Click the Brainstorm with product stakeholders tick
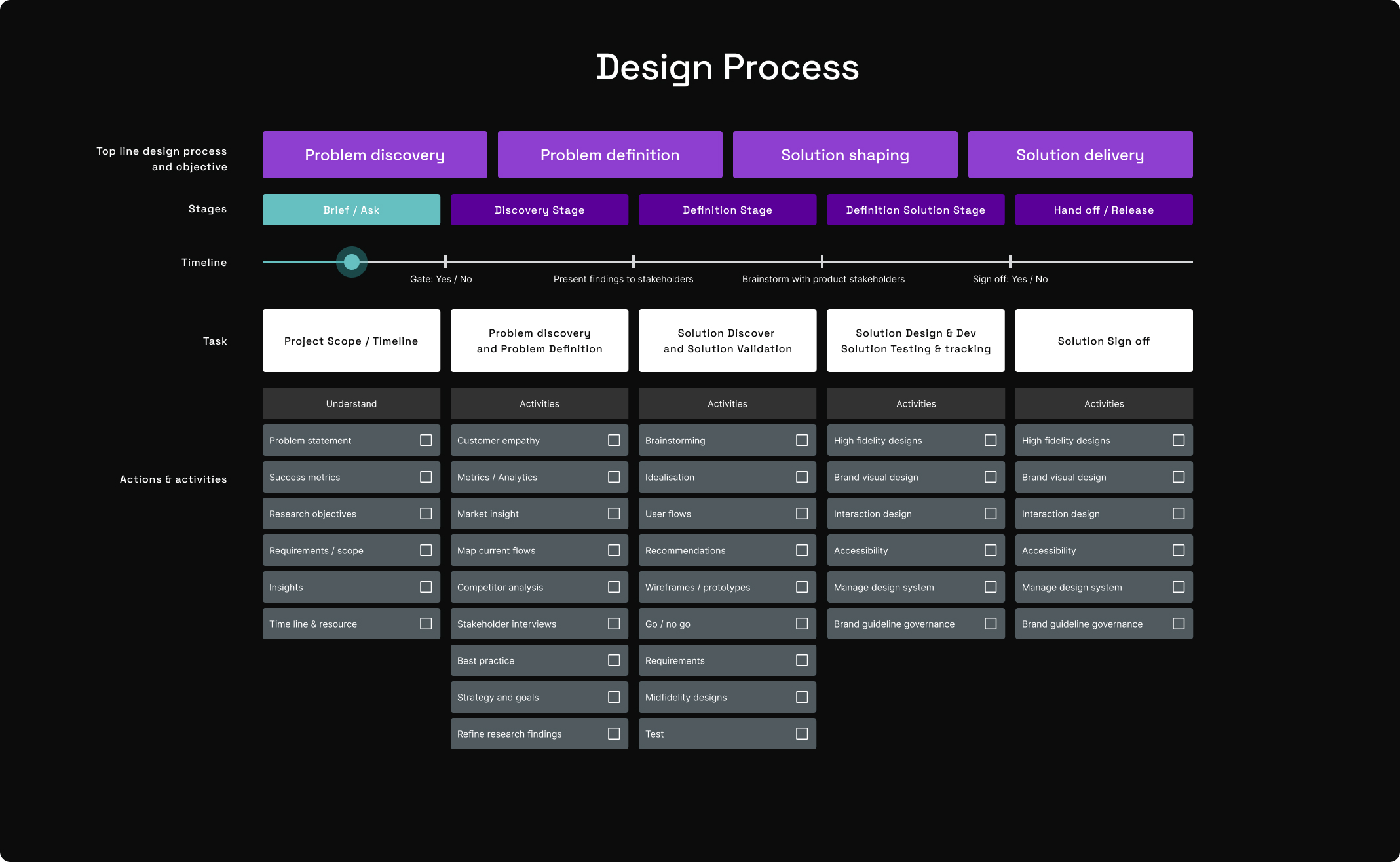 tap(822, 262)
